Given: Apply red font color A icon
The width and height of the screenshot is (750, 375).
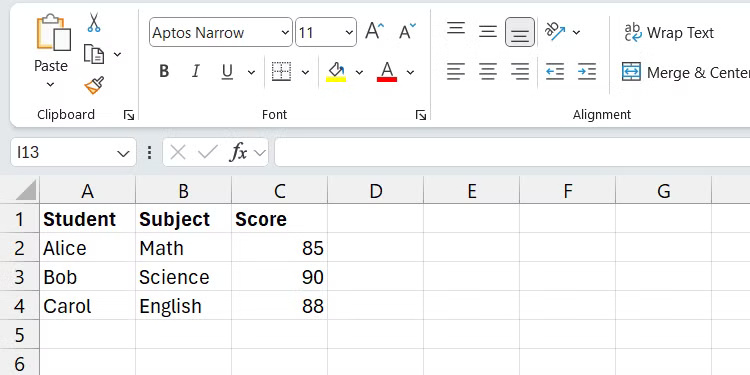Looking at the screenshot, I should pyautogui.click(x=387, y=72).
